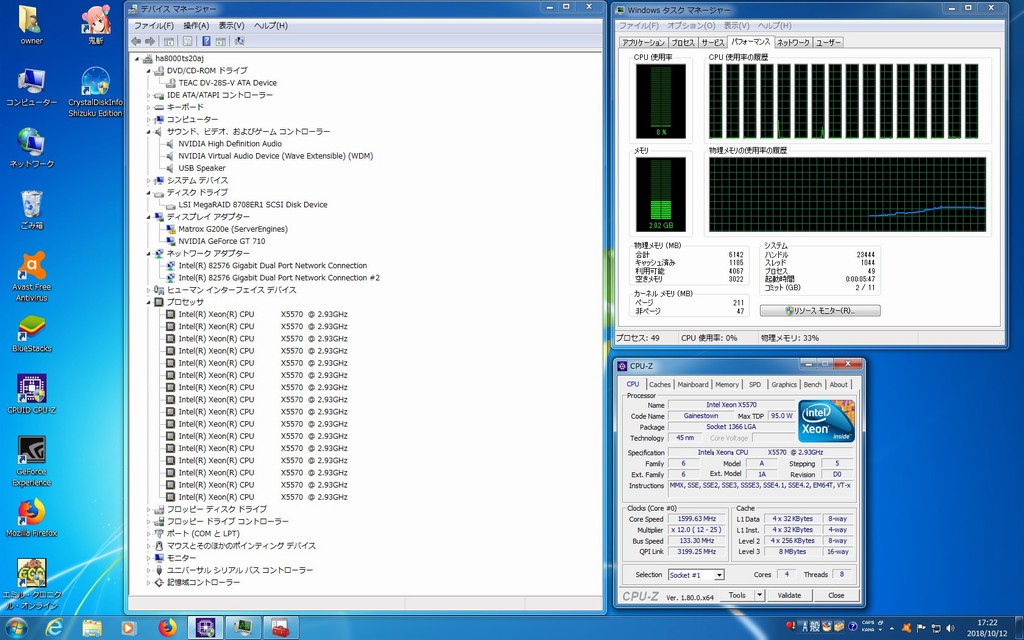Open the Mozilla Firefox desktop icon
Viewport: 1024px width, 640px height.
pyautogui.click(x=31, y=518)
